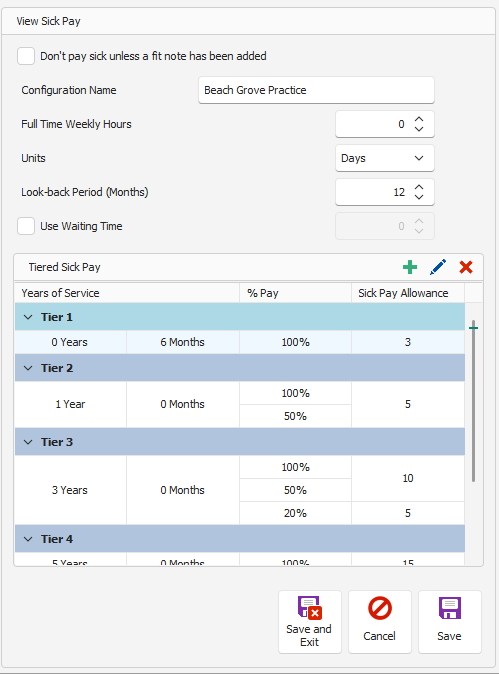Image resolution: width=499 pixels, height=674 pixels.
Task: Collapse the Tier 1 group
Action: (x=28, y=317)
